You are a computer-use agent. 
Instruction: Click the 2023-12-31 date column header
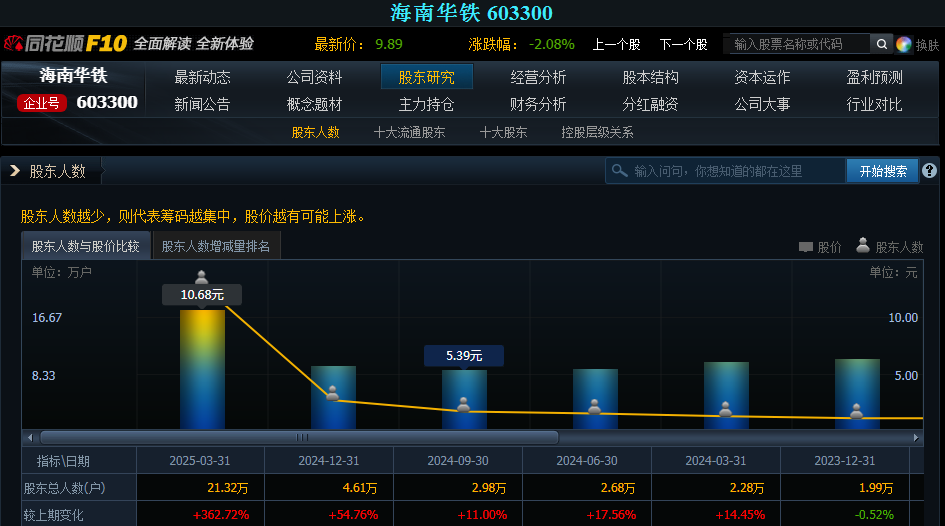pos(844,461)
